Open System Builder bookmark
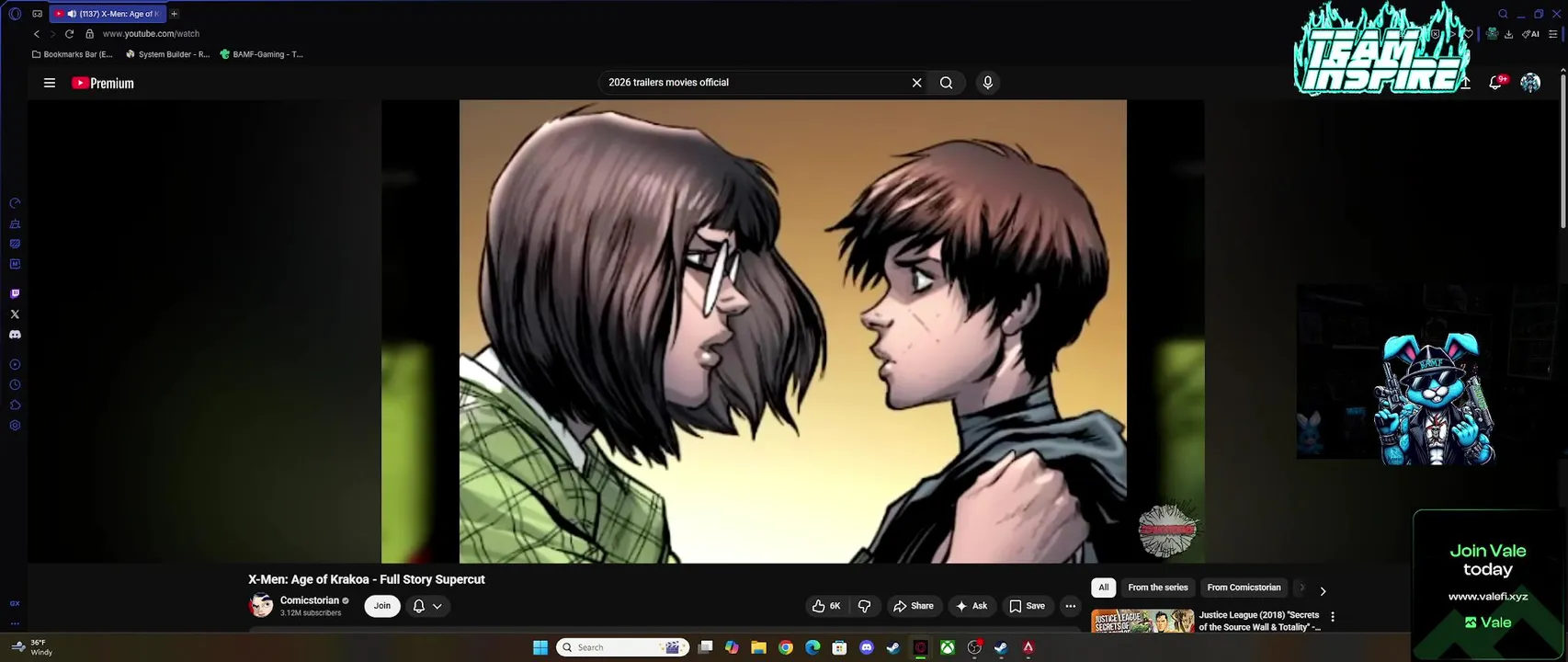This screenshot has width=1568, height=662. (167, 54)
